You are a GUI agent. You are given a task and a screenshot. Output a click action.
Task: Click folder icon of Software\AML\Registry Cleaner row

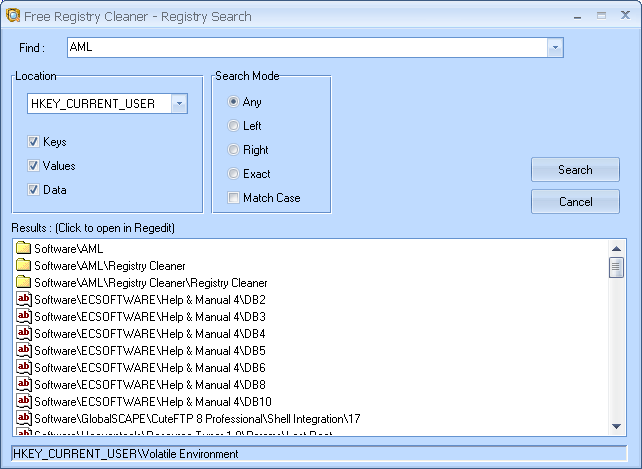[x=23, y=265]
